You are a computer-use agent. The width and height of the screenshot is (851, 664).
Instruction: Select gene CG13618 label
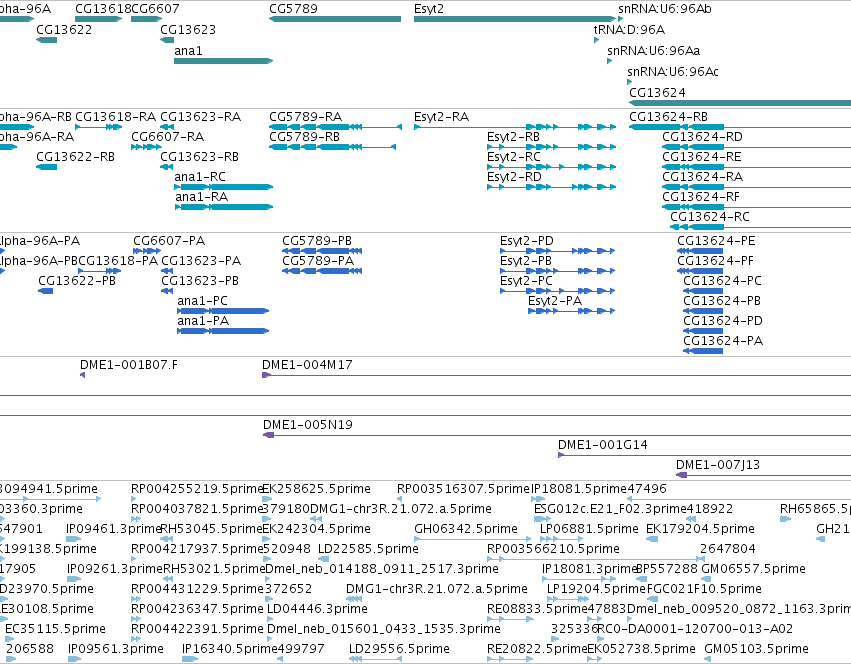(x=103, y=9)
